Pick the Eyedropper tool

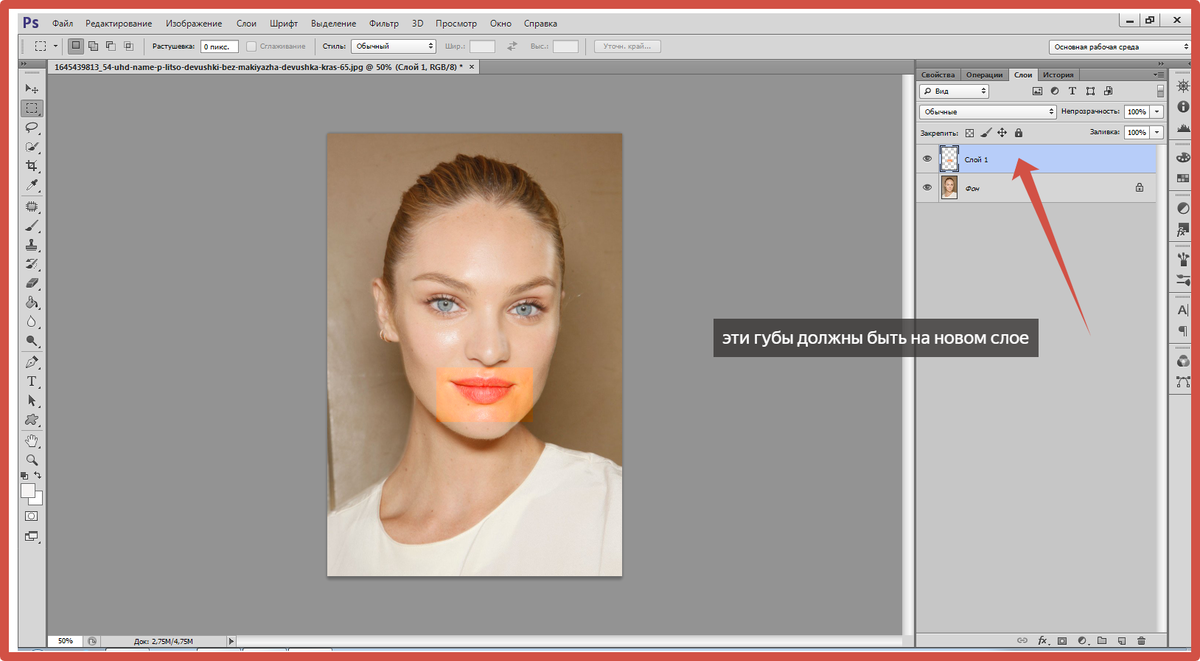pyautogui.click(x=32, y=185)
